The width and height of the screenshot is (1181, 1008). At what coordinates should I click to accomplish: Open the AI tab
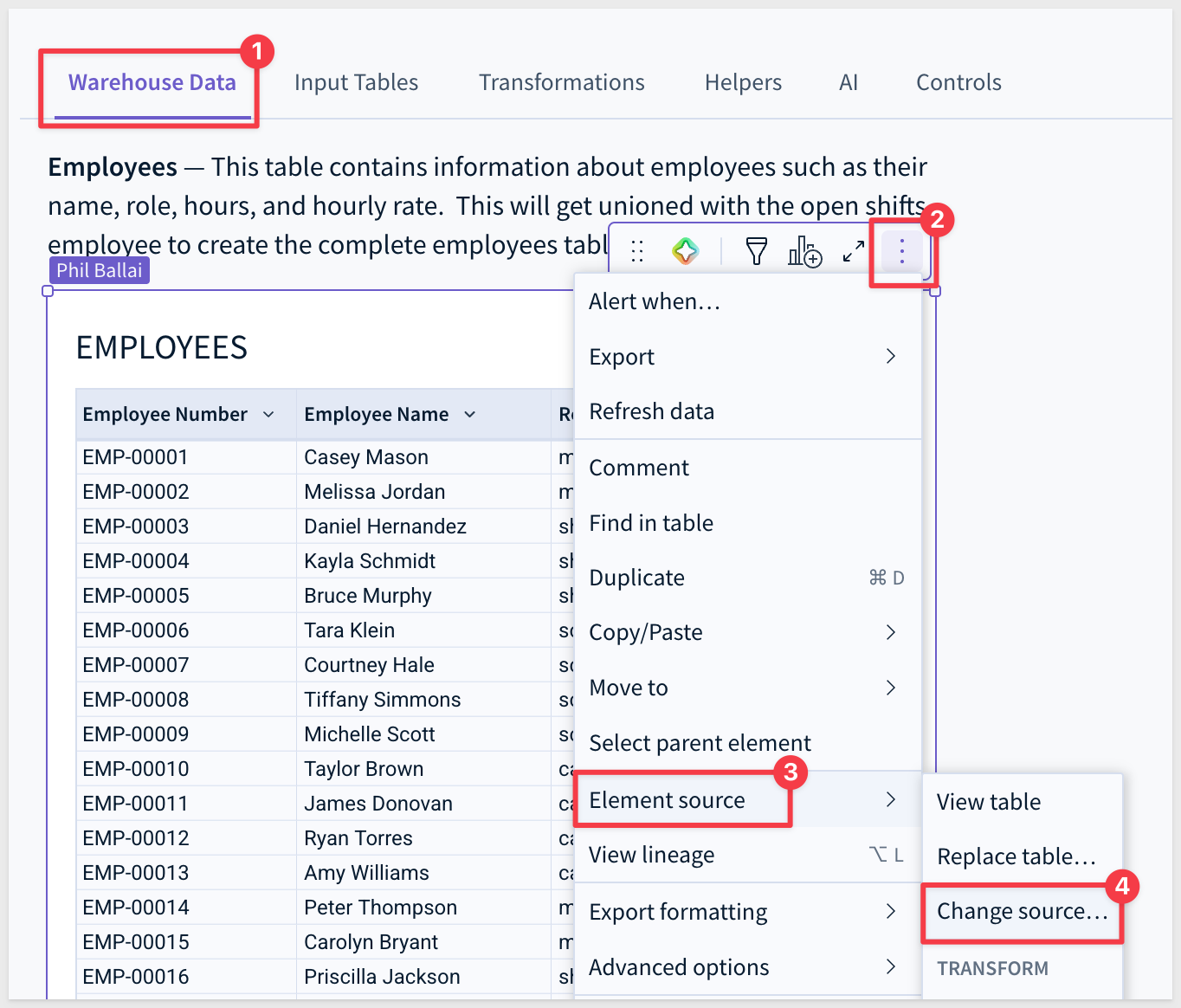(x=849, y=83)
